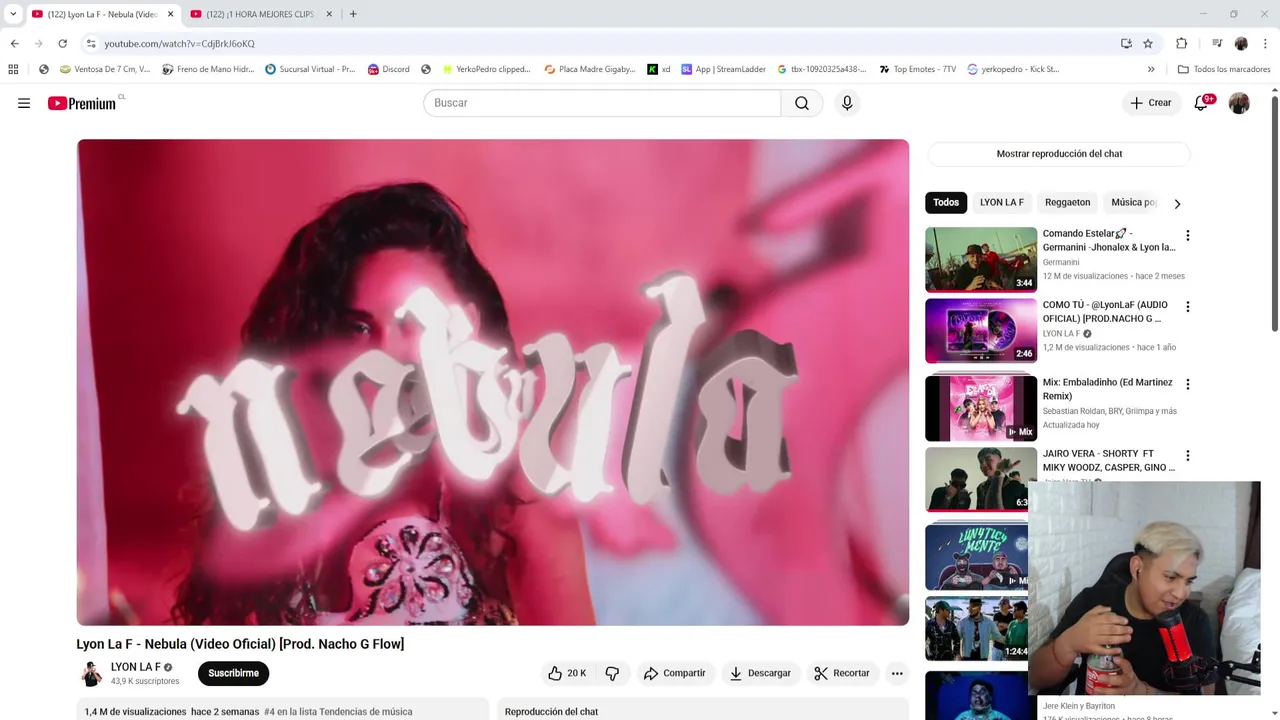The image size is (1280, 720).
Task: Open the Chrome three-dot menu
Action: [1265, 43]
